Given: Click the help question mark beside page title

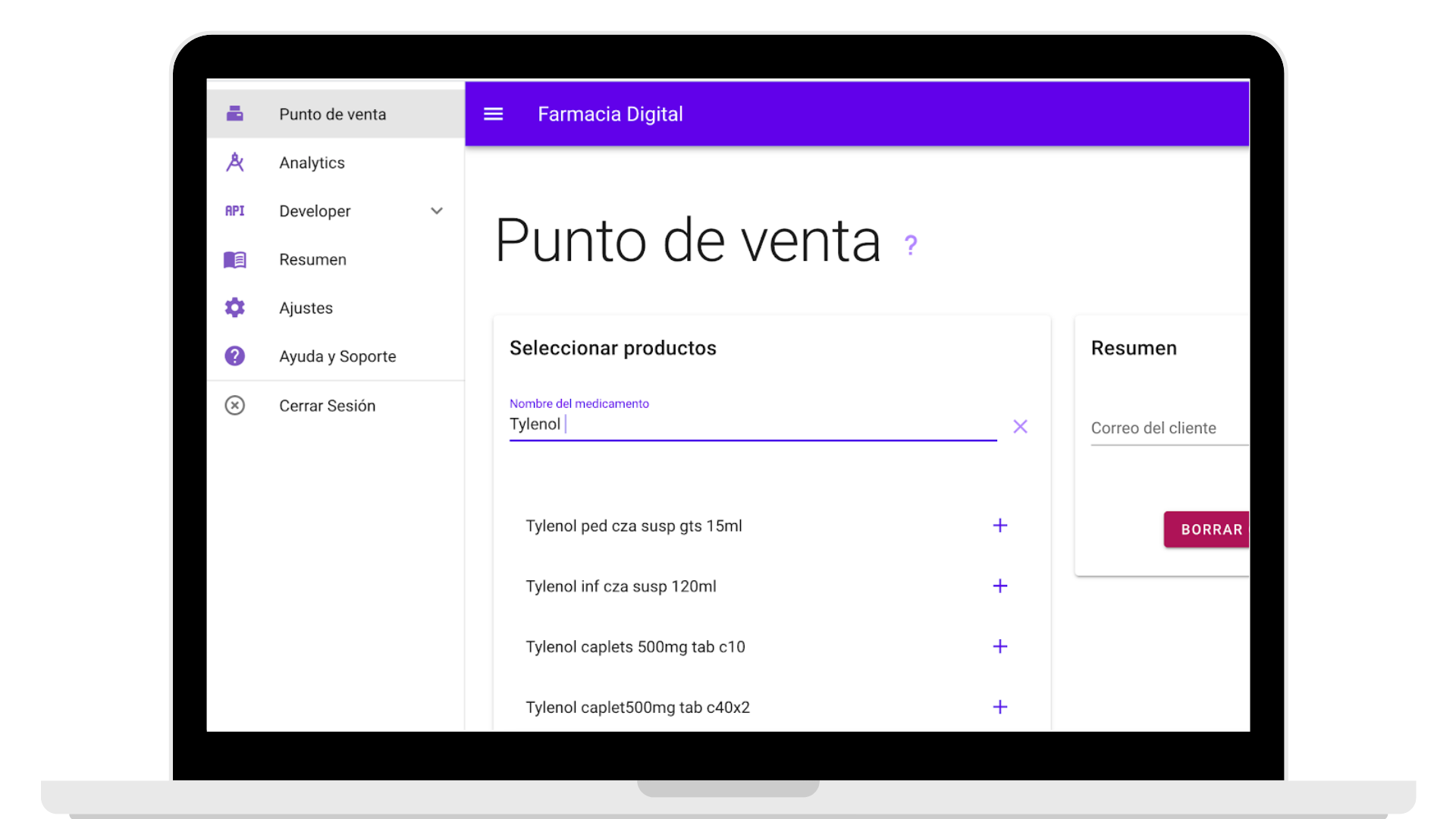Looking at the screenshot, I should 911,245.
